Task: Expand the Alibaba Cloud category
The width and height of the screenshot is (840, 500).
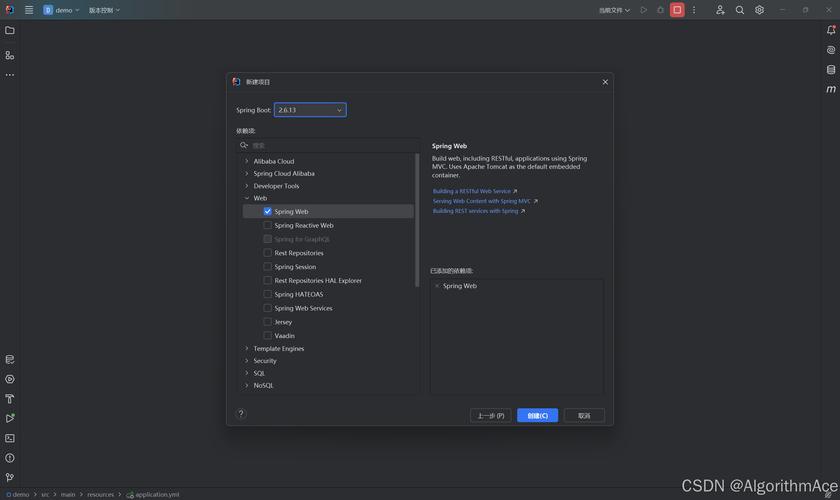Action: click(246, 161)
